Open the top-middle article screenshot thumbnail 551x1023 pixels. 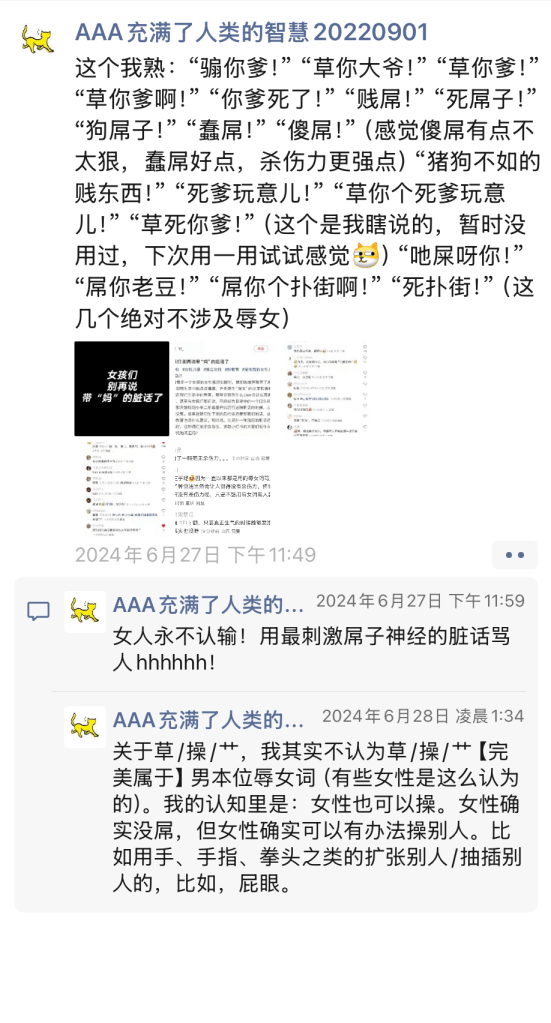pyautogui.click(x=222, y=389)
